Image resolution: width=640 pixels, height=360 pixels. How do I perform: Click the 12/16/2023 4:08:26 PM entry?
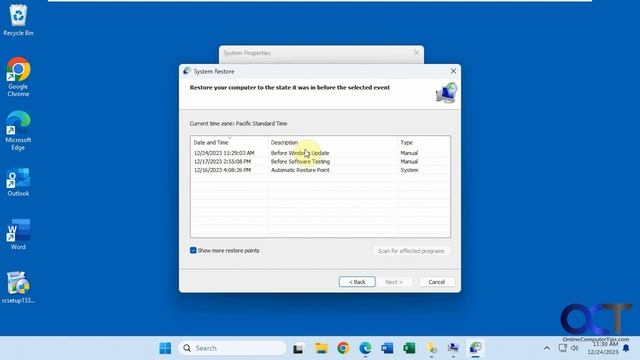pos(222,170)
